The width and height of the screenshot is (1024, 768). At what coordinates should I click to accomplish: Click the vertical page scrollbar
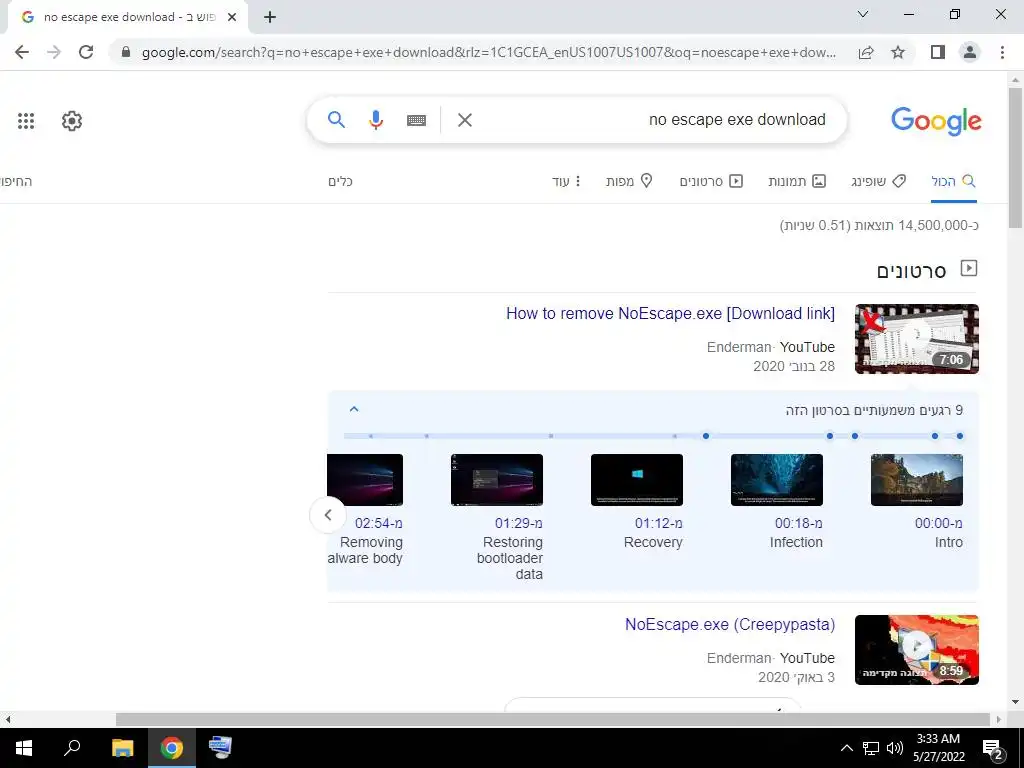tap(1015, 157)
